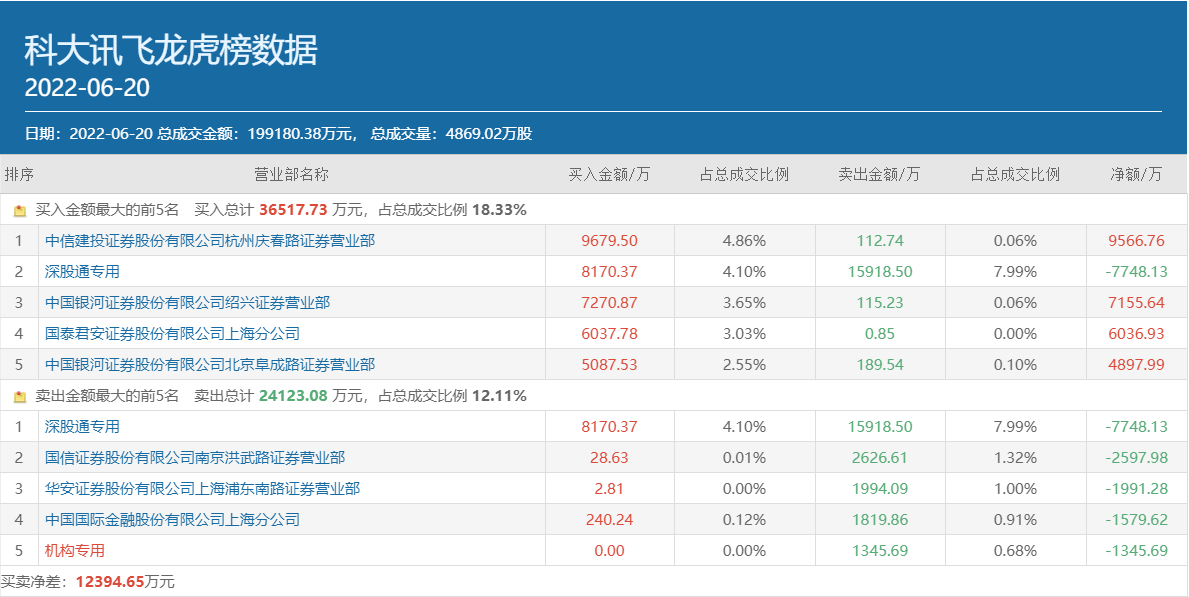Image resolution: width=1189 pixels, height=597 pixels.
Task: Click the icon beside 买入金额最大的前5名
Action: click(20, 211)
